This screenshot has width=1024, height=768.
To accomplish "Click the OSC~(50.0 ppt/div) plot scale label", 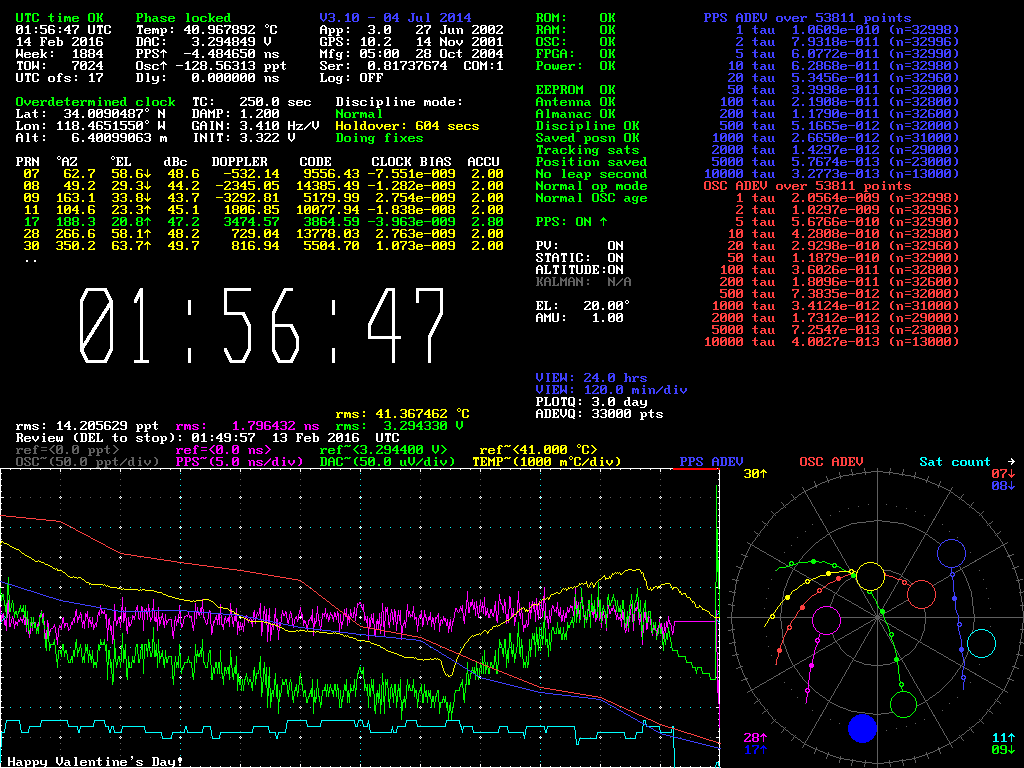I will tap(88, 462).
